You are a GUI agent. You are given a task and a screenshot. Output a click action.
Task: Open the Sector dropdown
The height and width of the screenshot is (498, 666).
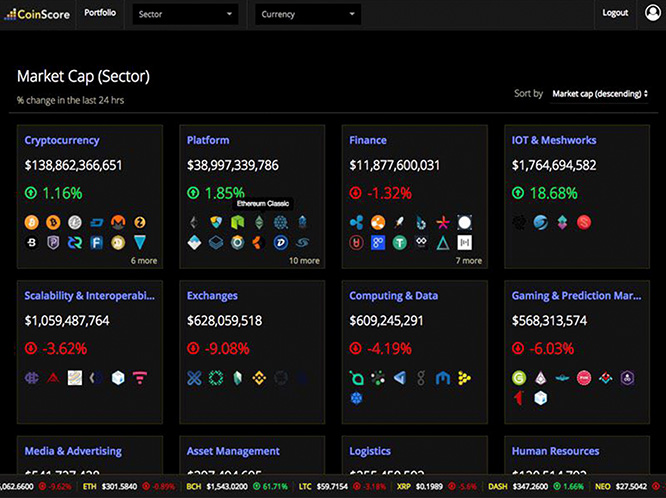point(183,14)
